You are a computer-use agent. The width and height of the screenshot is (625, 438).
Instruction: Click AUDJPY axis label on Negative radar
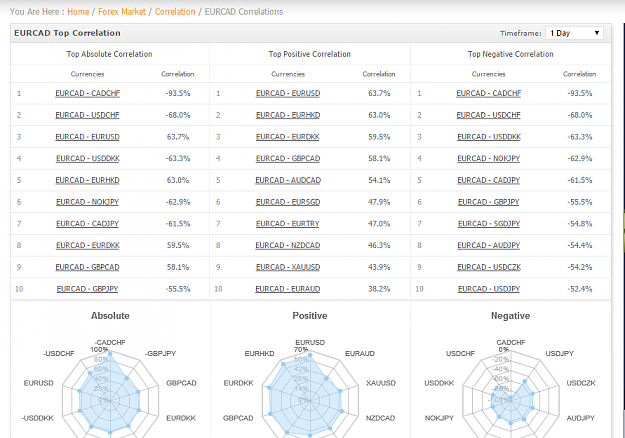click(581, 418)
